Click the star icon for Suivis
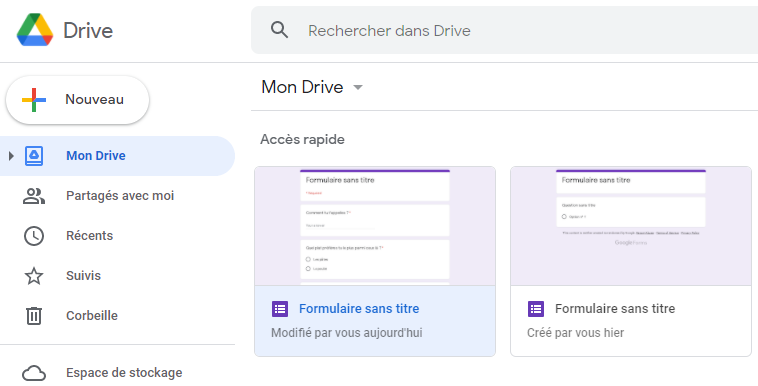Screen dimensions: 758x386 point(34,276)
